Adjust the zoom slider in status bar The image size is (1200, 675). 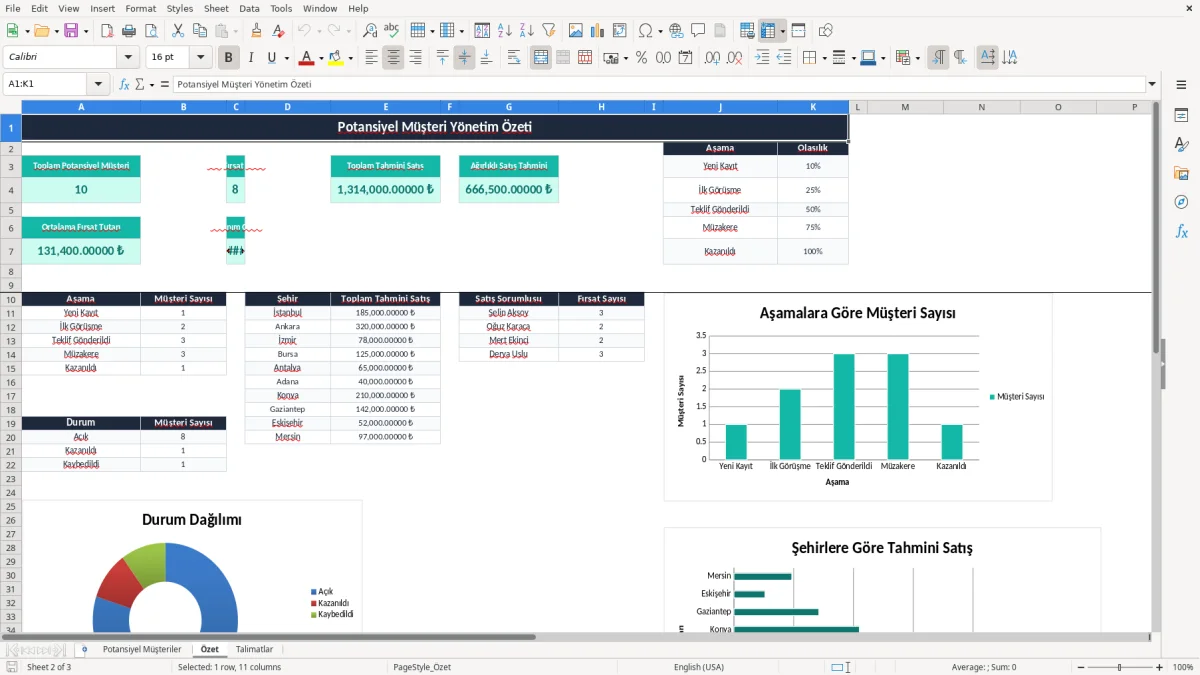[1119, 667]
